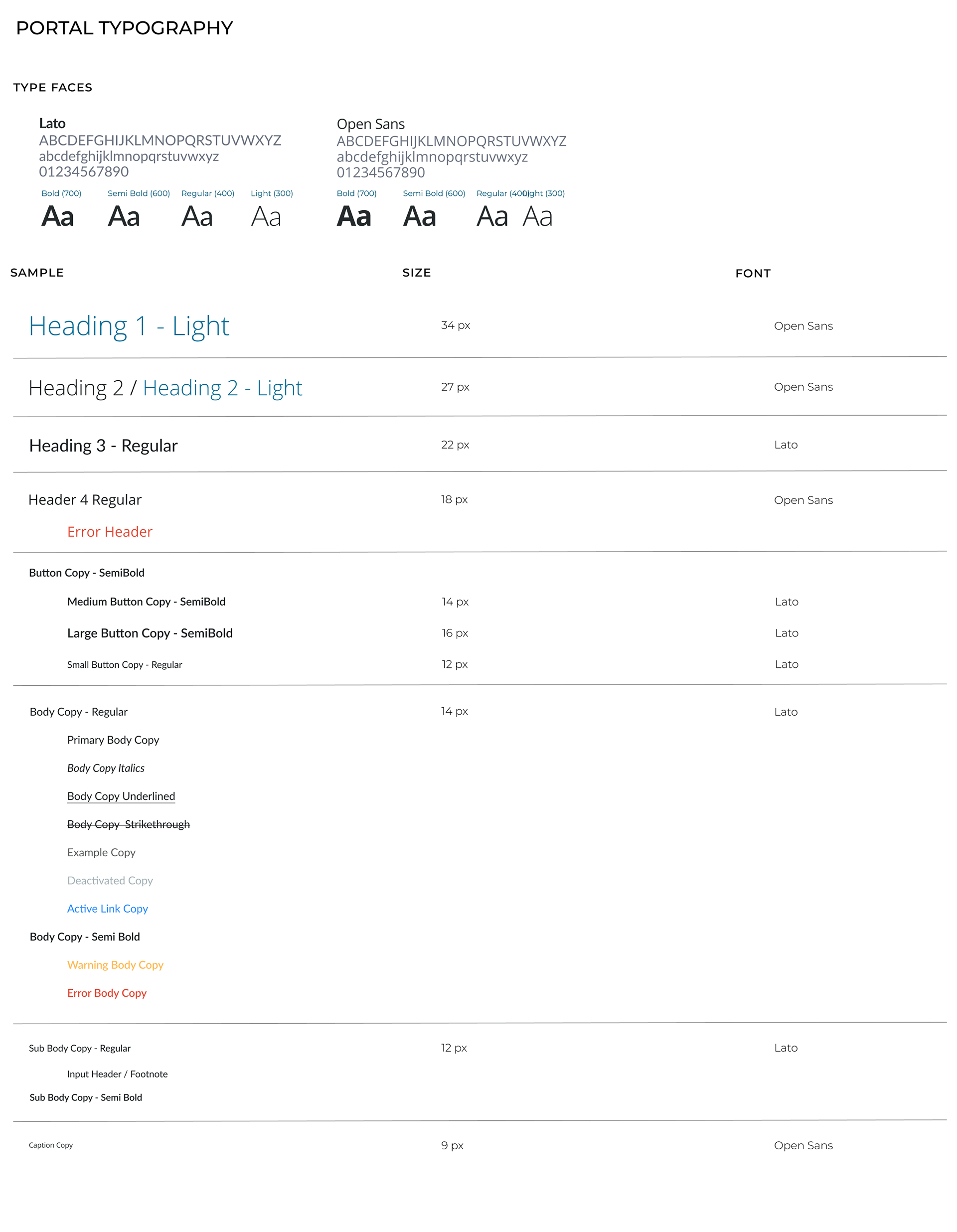Click the Lato Regular (400) Aa sample
Viewport: 957px width, 1232px height.
(x=197, y=217)
